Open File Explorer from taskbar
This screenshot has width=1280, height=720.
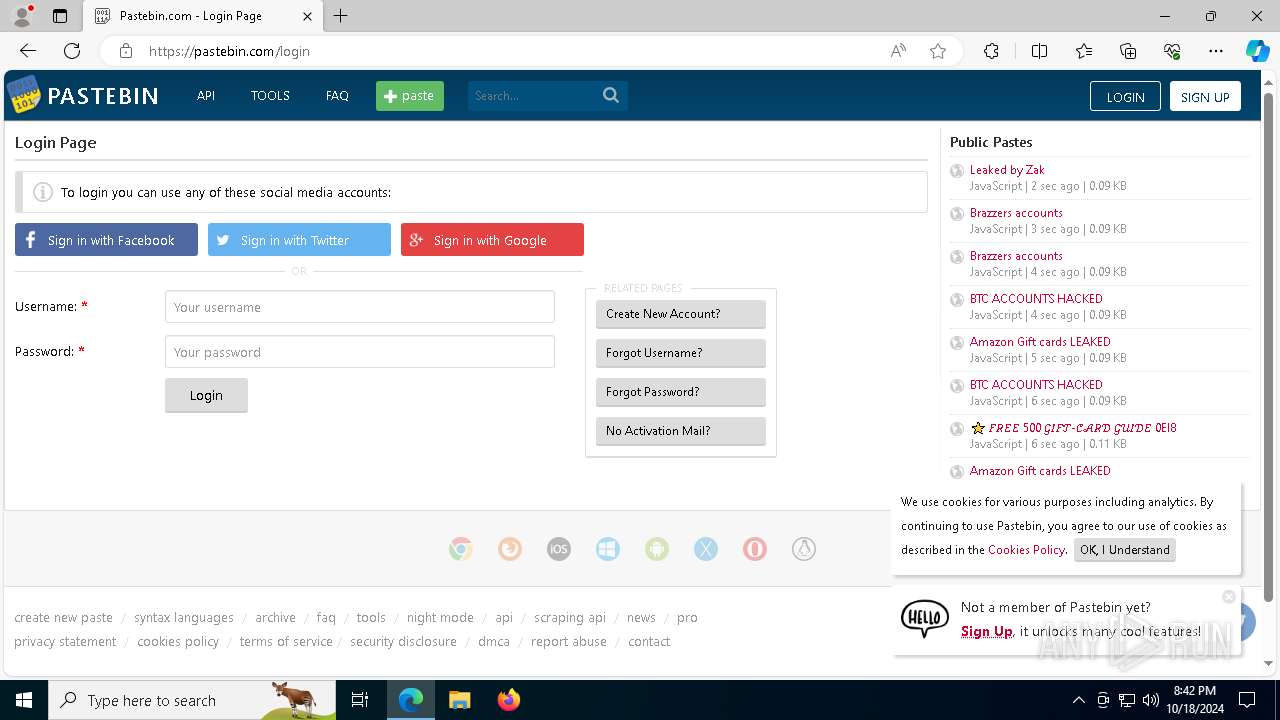[459, 700]
